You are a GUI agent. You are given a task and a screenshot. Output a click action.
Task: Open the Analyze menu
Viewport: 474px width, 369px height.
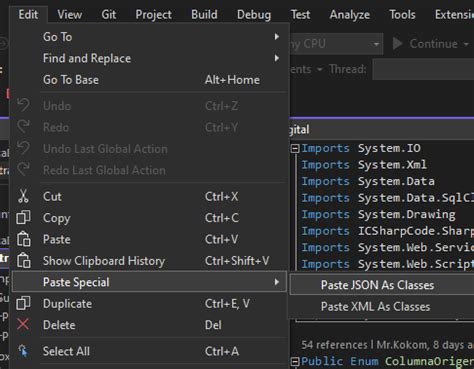pos(349,14)
